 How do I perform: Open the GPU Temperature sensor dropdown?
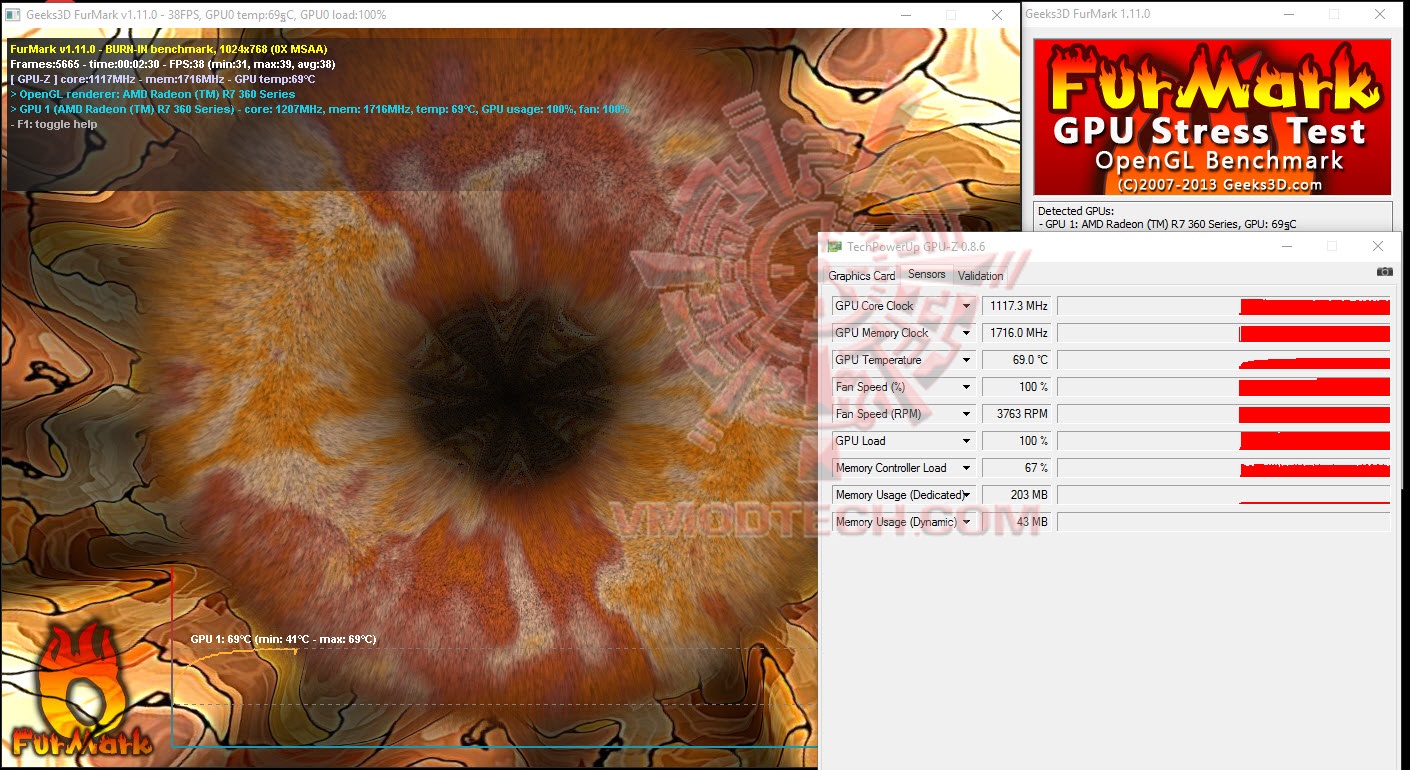click(x=967, y=360)
